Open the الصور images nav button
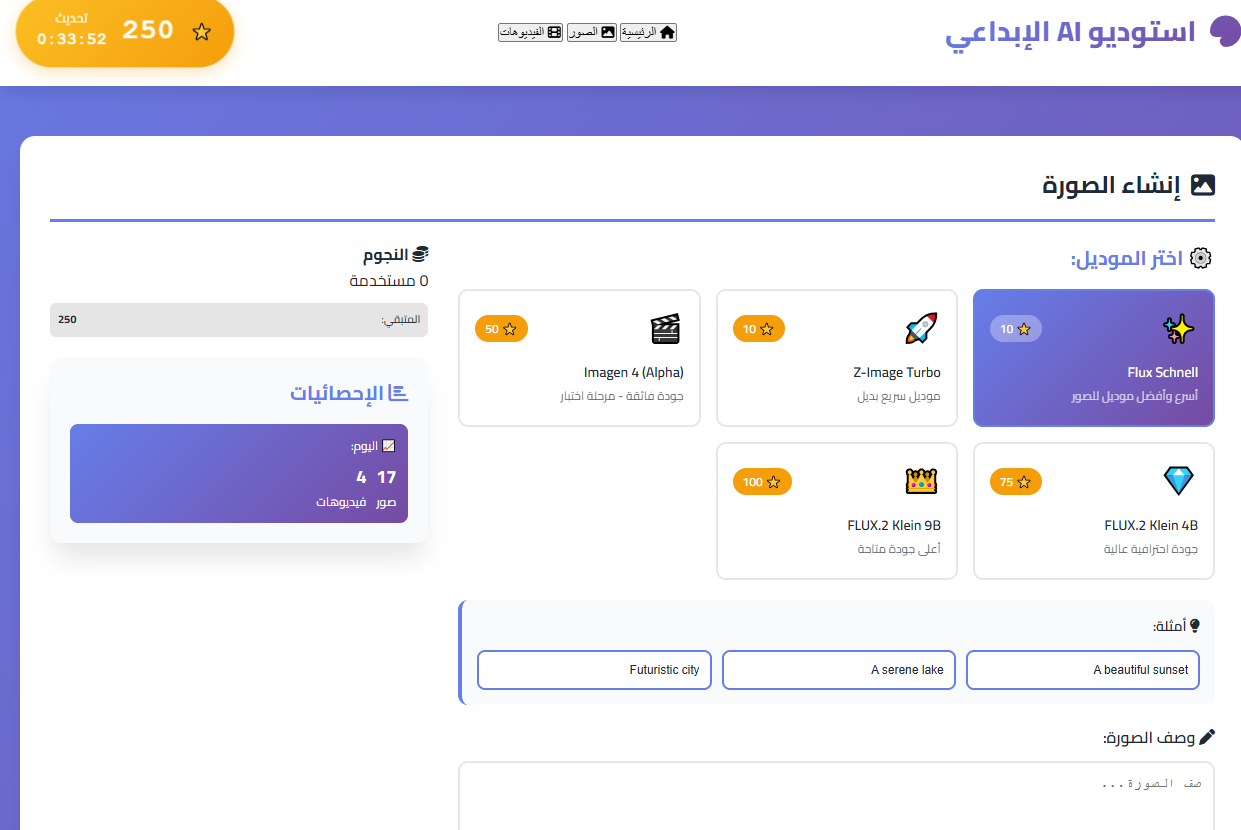The image size is (1241, 830). (591, 32)
